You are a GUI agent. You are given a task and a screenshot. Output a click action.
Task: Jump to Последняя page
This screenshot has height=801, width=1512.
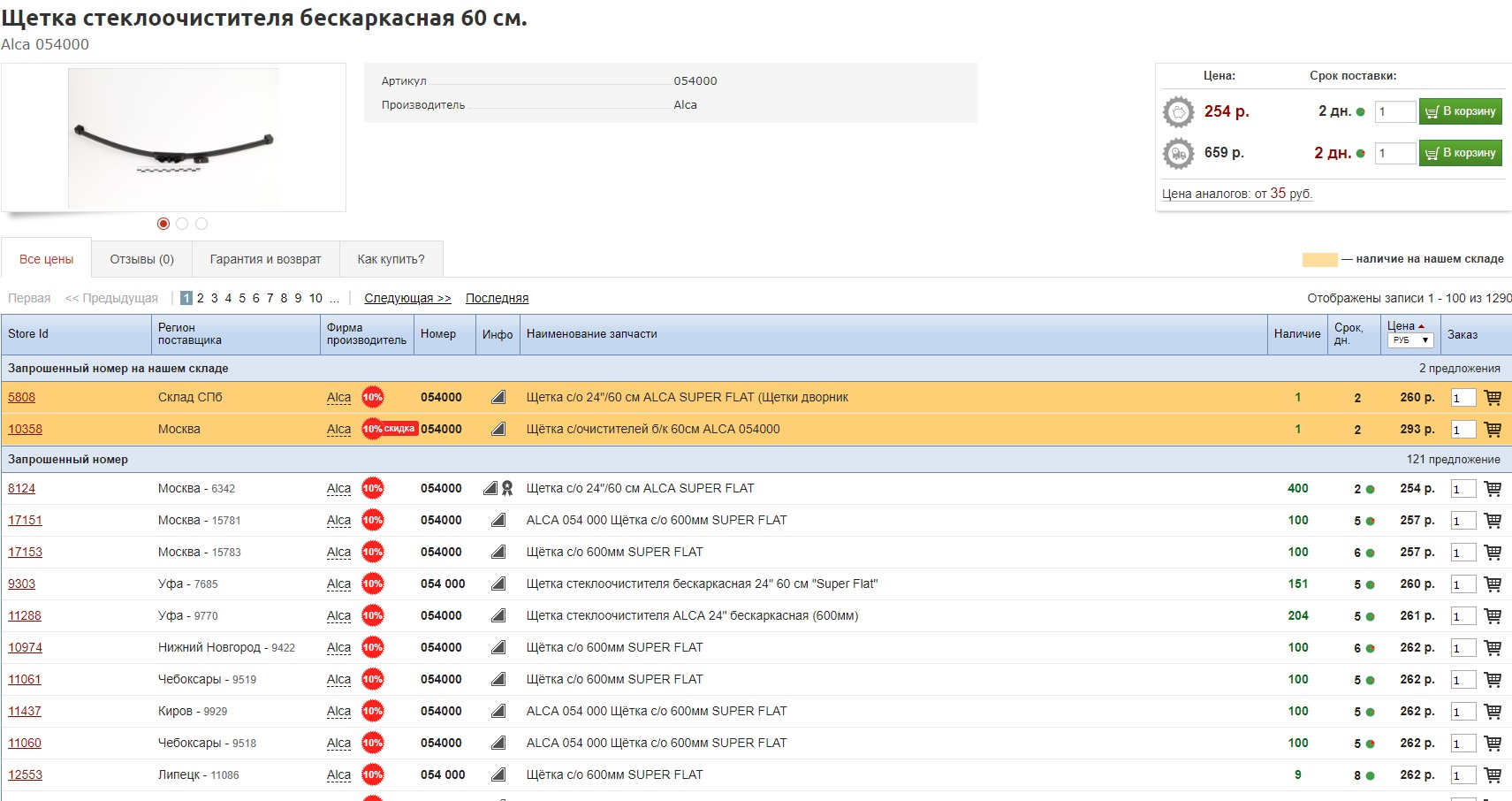click(497, 298)
